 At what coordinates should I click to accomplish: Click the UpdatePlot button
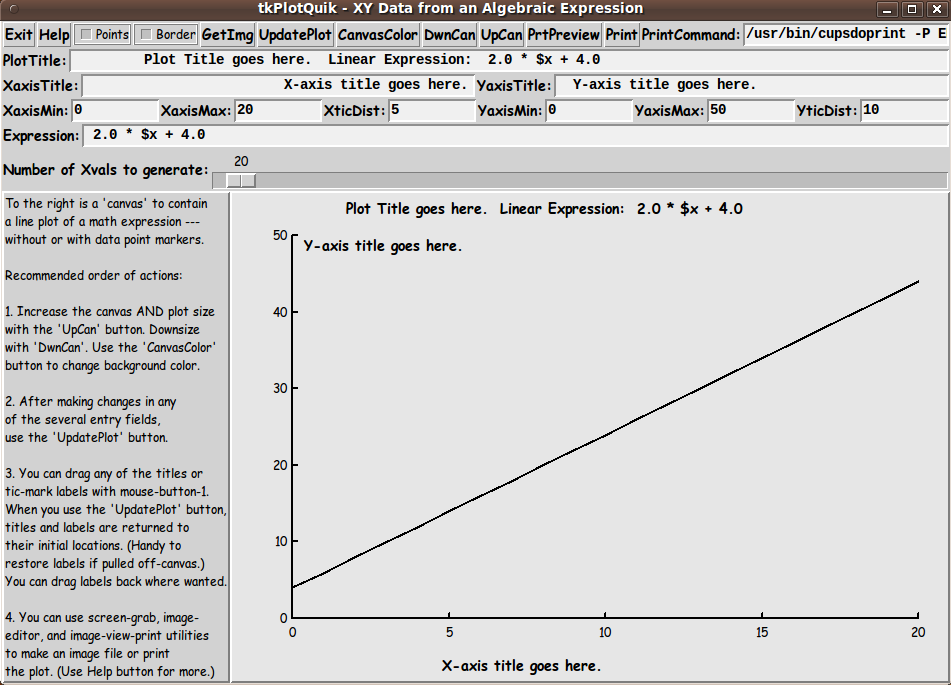[x=295, y=35]
